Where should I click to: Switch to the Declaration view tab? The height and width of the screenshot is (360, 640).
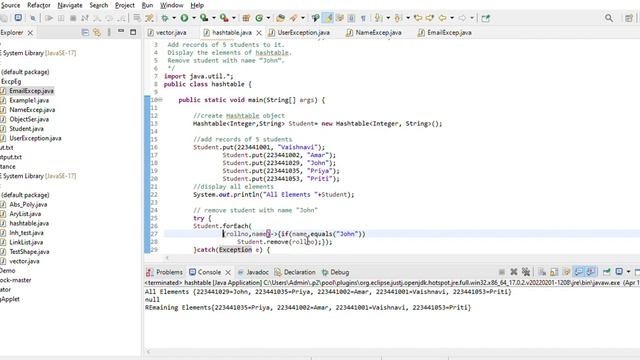point(295,272)
